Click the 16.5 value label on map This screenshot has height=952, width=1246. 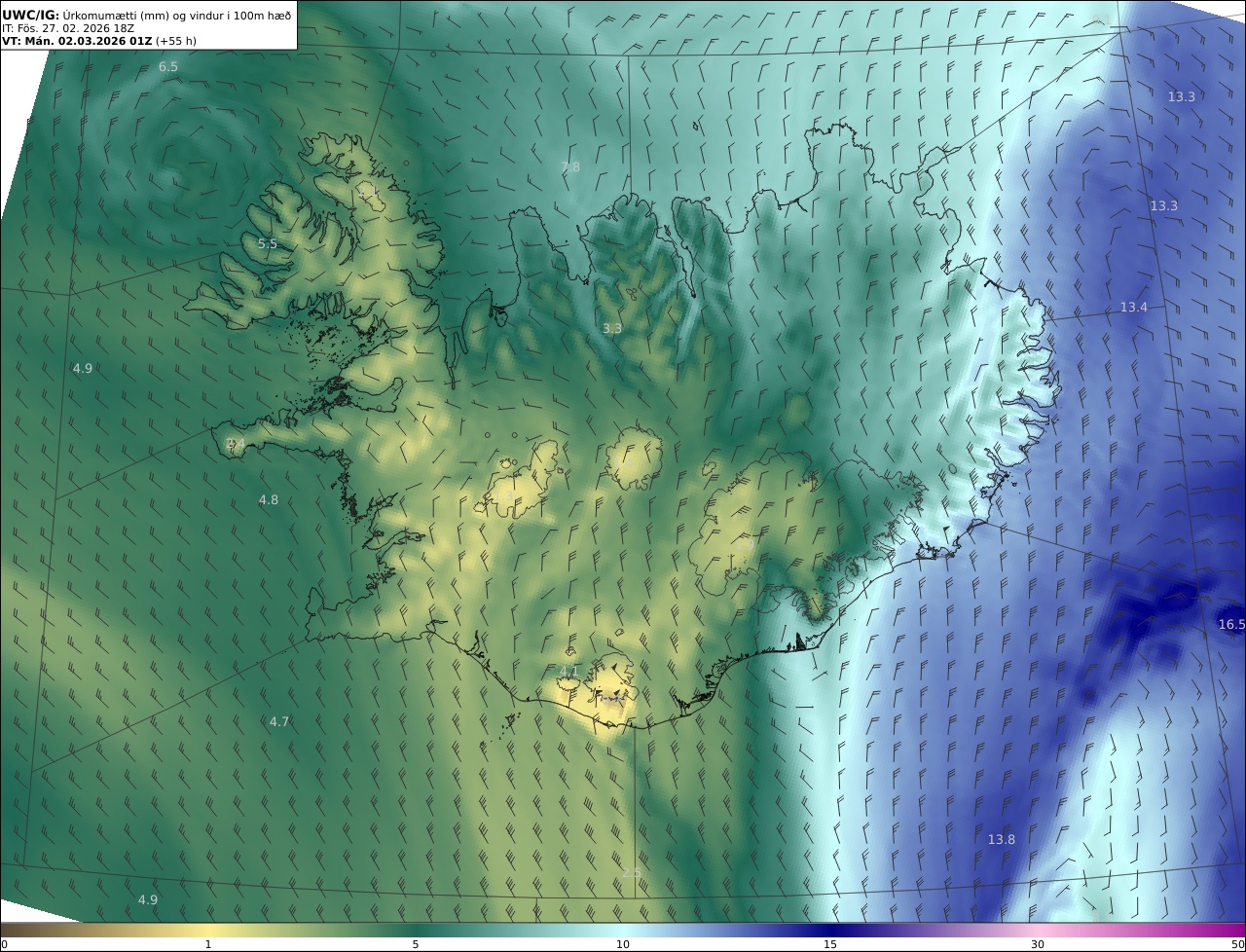point(1231,625)
